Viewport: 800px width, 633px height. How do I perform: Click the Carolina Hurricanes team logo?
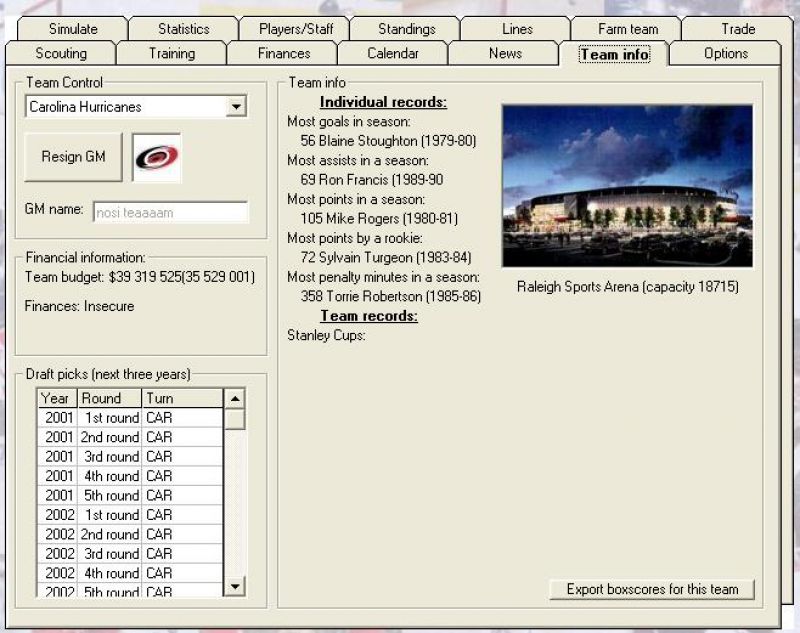point(157,157)
